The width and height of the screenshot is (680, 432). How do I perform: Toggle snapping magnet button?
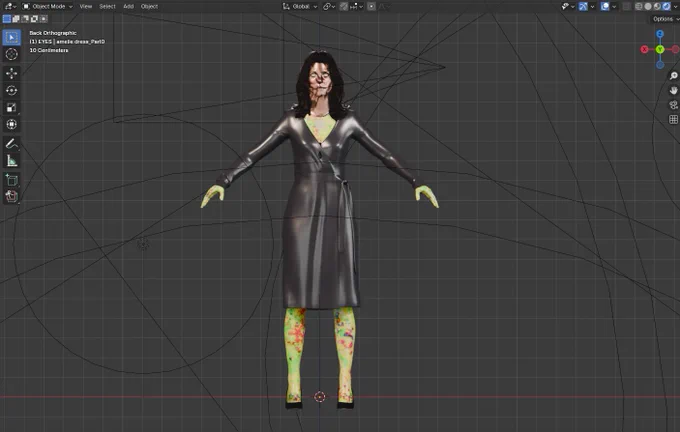pyautogui.click(x=344, y=6)
